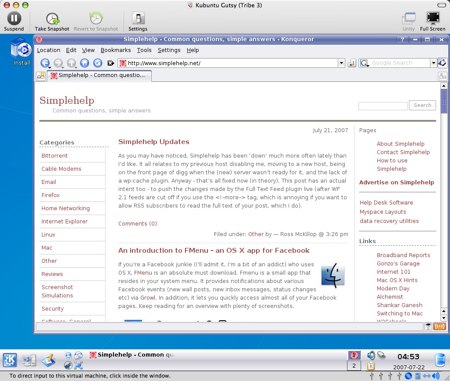The width and height of the screenshot is (450, 381).
Task: Switch to virtual desktop 2 in pager
Action: coord(354,366)
